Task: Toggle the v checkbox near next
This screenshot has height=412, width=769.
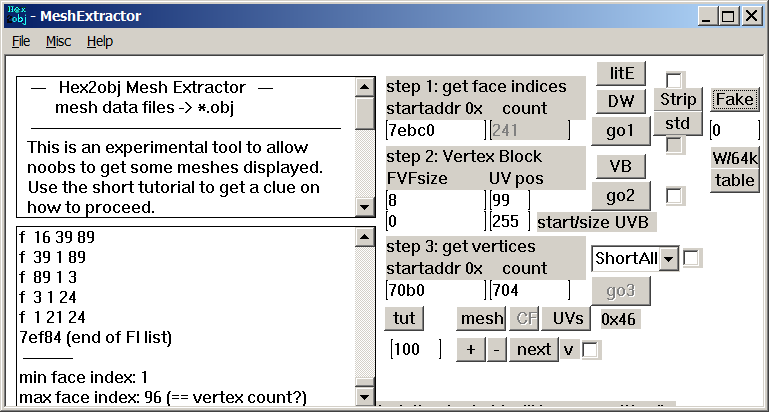Action: tap(591, 350)
